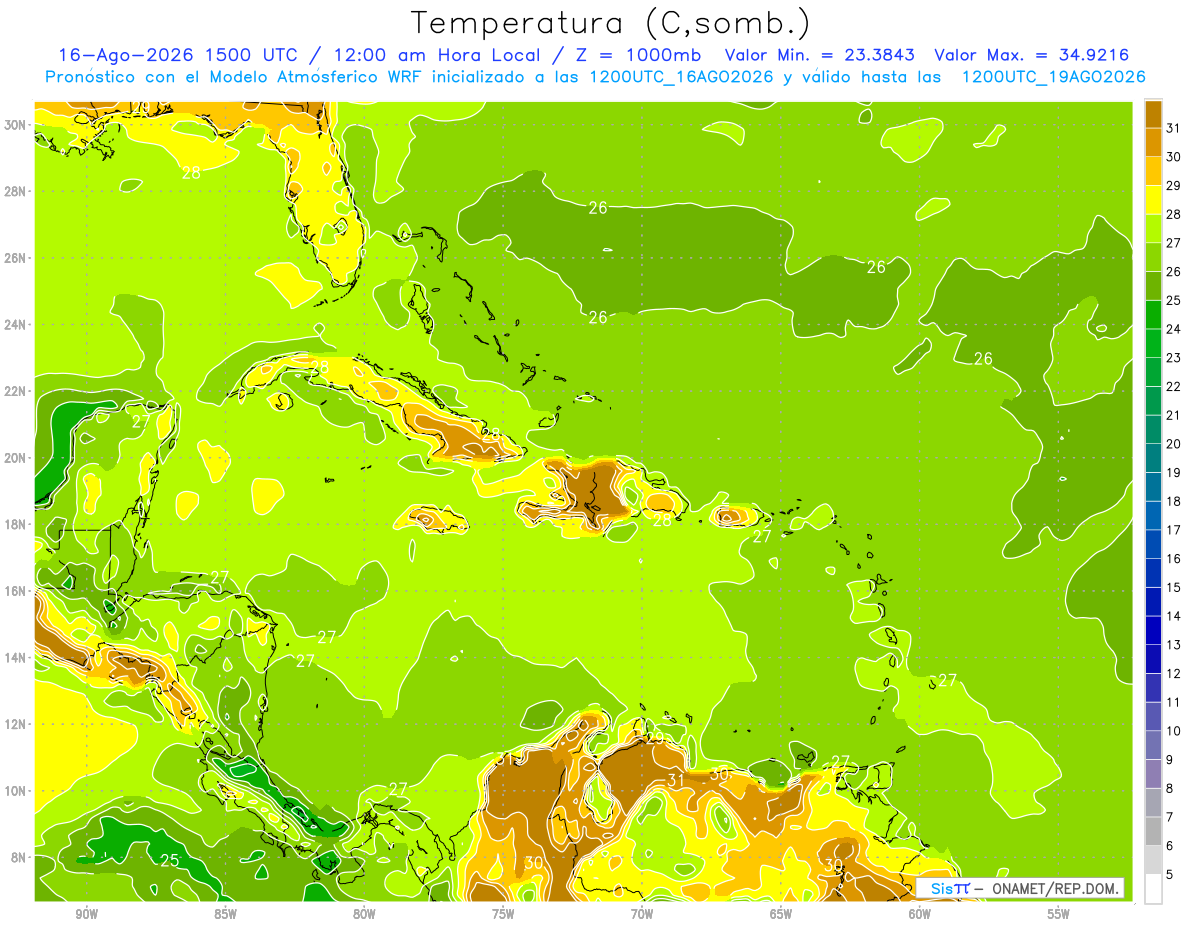This screenshot has width=1200, height=927.
Task: Click the title "Temperatura (C,somb.)"
Action: [x=610, y=23]
